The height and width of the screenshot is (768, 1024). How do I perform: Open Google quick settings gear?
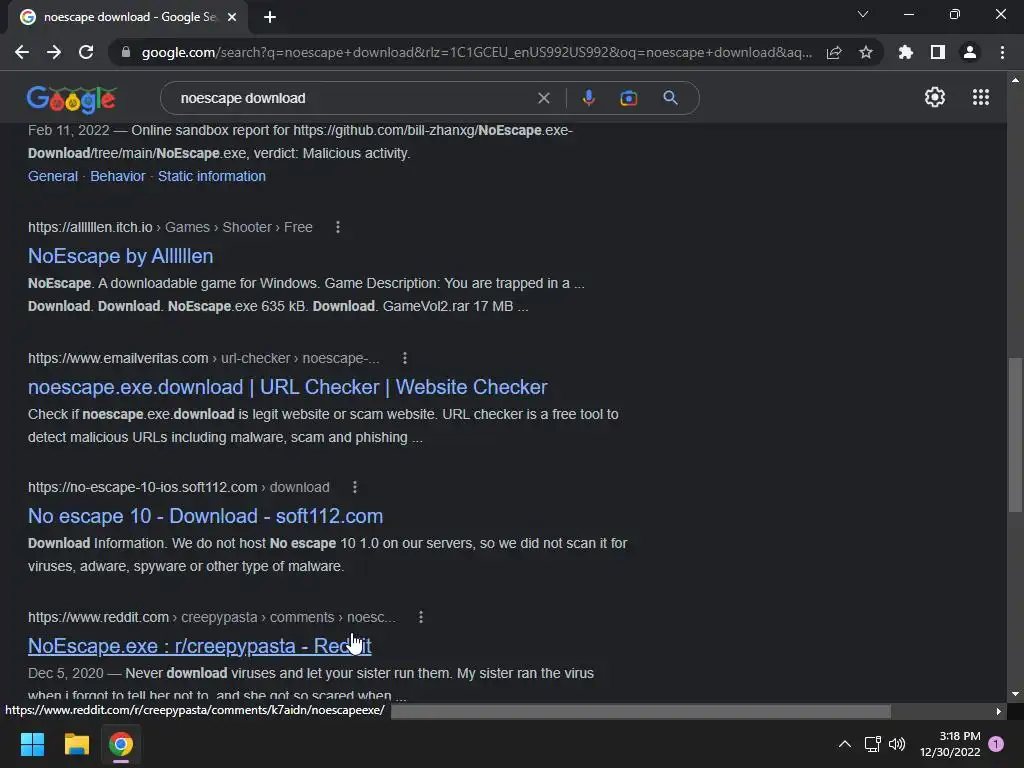935,97
